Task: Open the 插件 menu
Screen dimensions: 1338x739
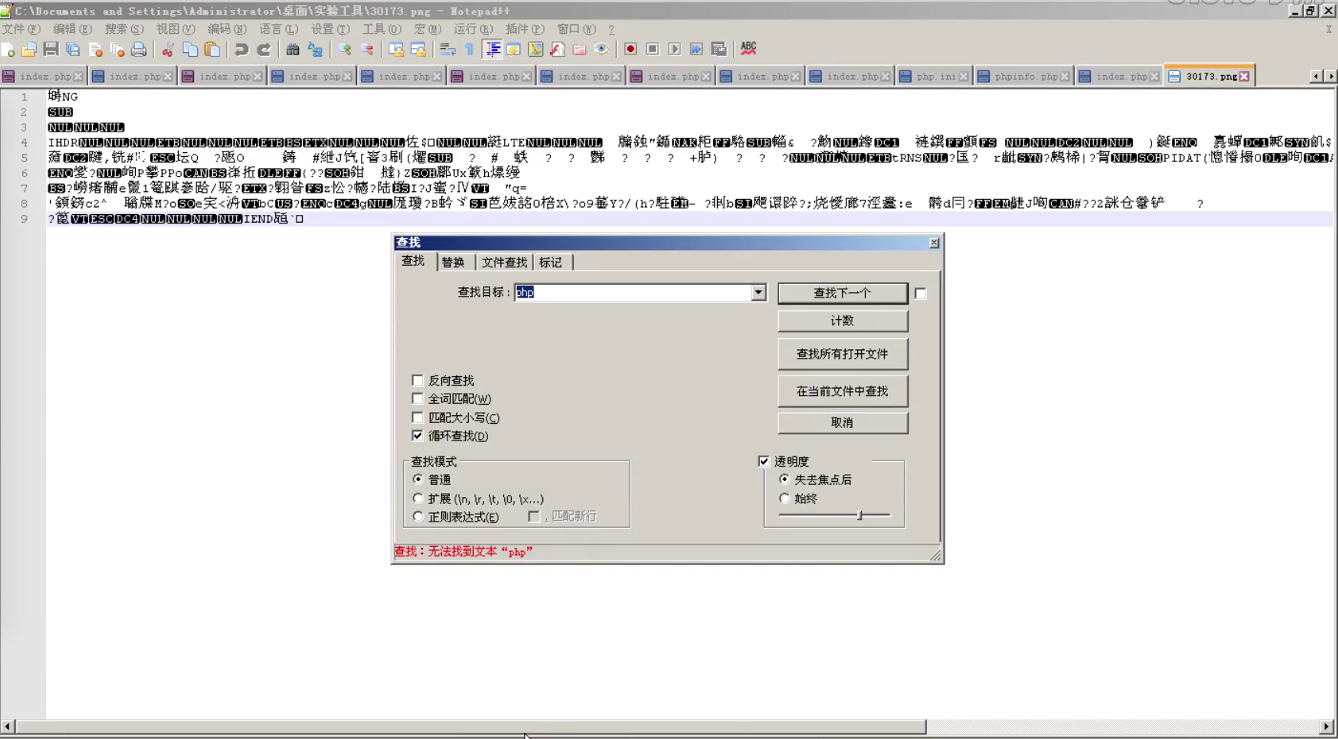Action: [525, 30]
